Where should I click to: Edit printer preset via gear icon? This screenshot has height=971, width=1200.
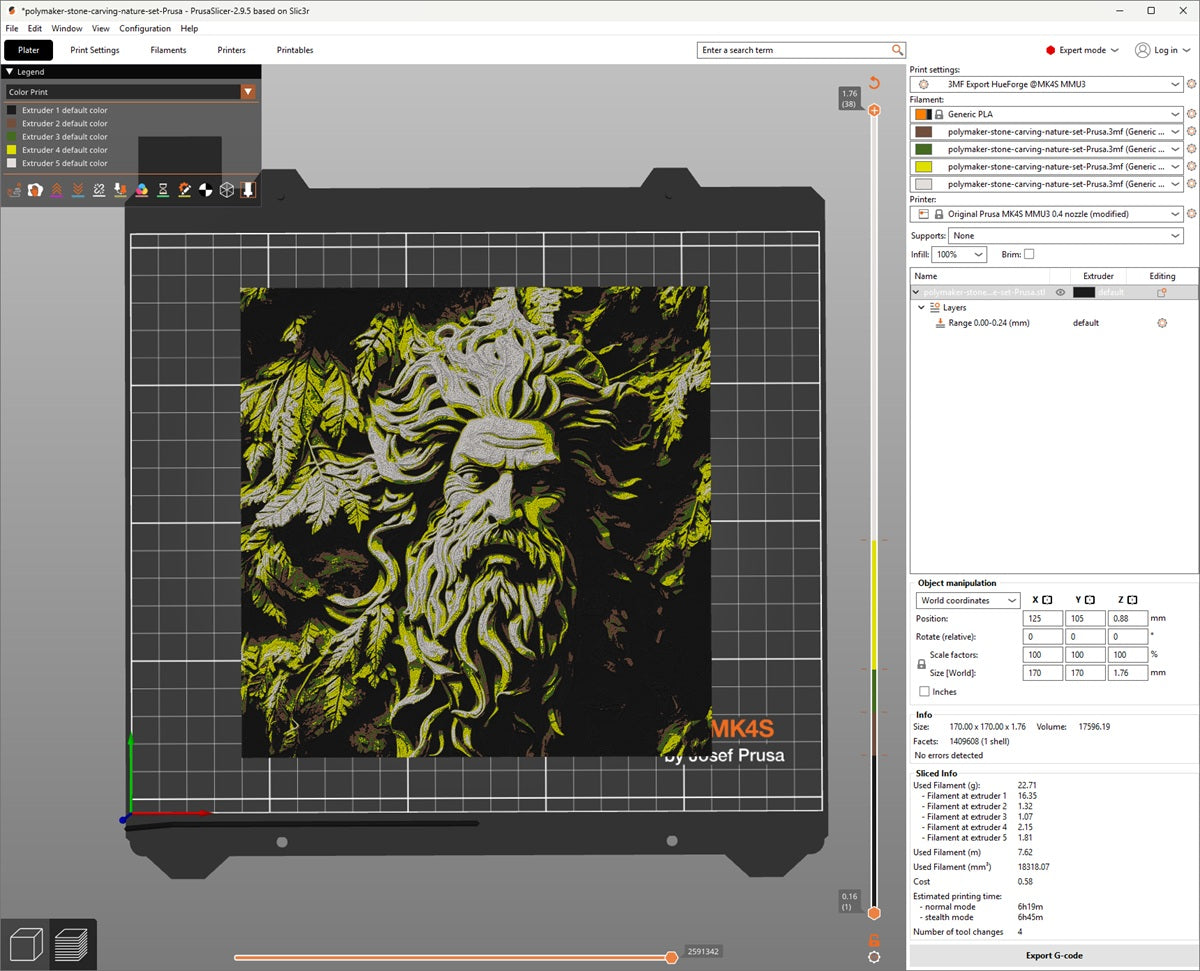(1191, 214)
